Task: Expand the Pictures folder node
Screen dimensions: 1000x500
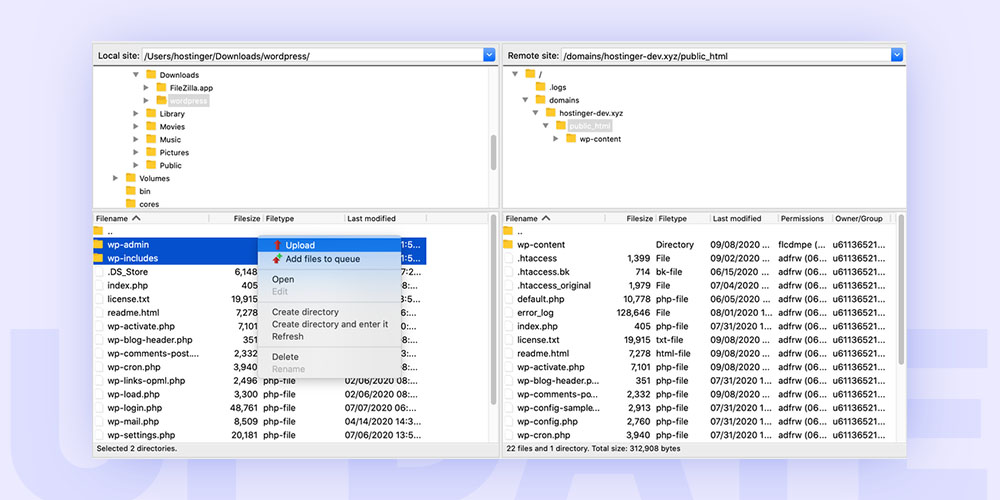Action: tap(136, 152)
